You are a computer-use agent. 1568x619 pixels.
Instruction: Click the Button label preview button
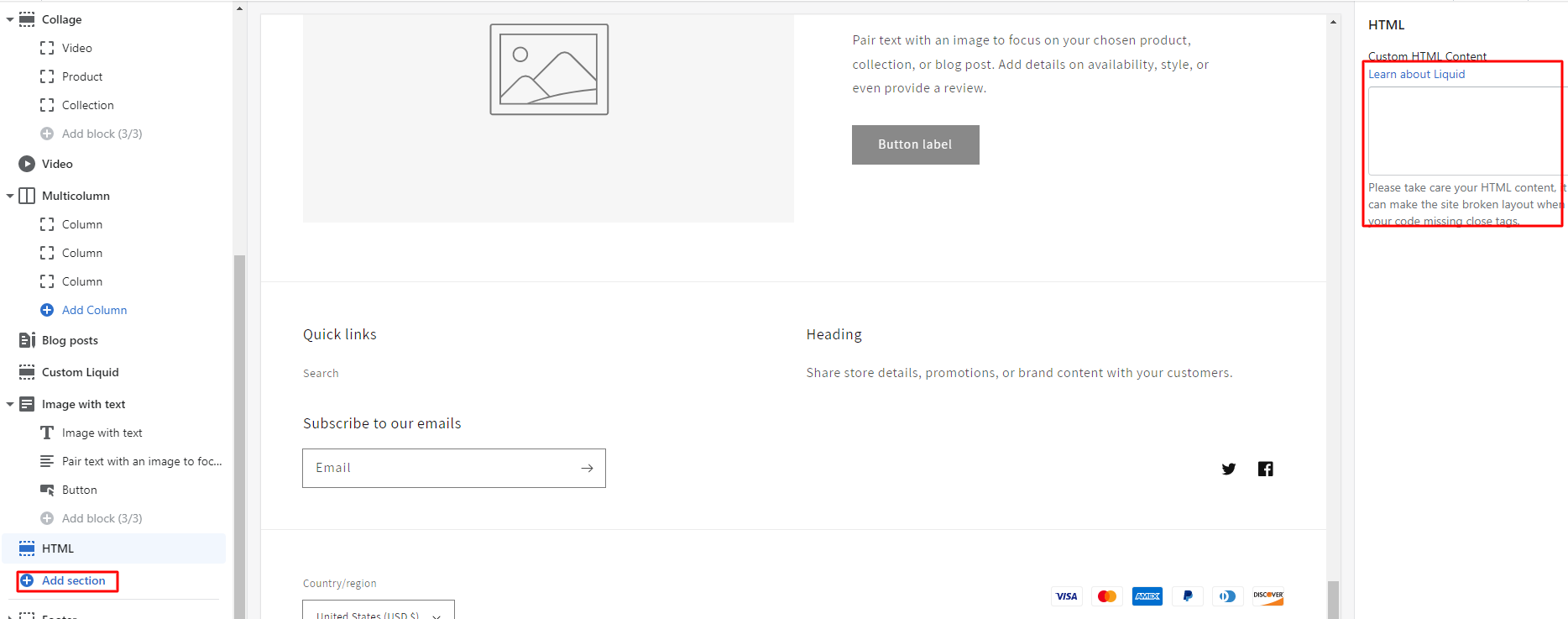[x=915, y=144]
